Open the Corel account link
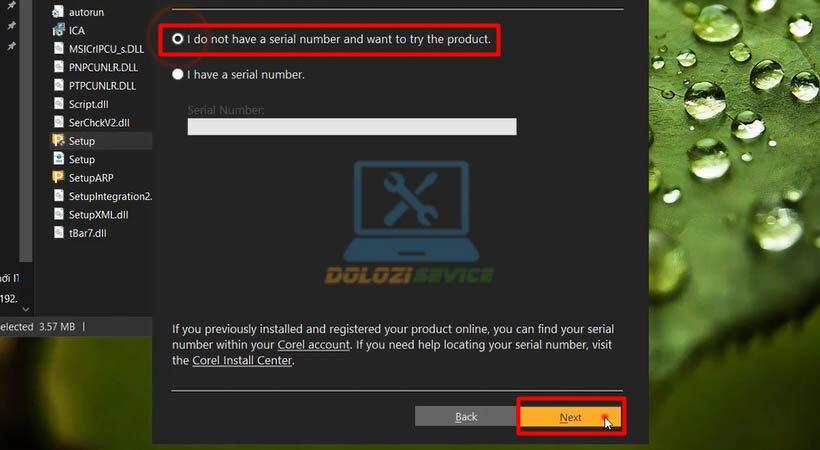 point(313,345)
